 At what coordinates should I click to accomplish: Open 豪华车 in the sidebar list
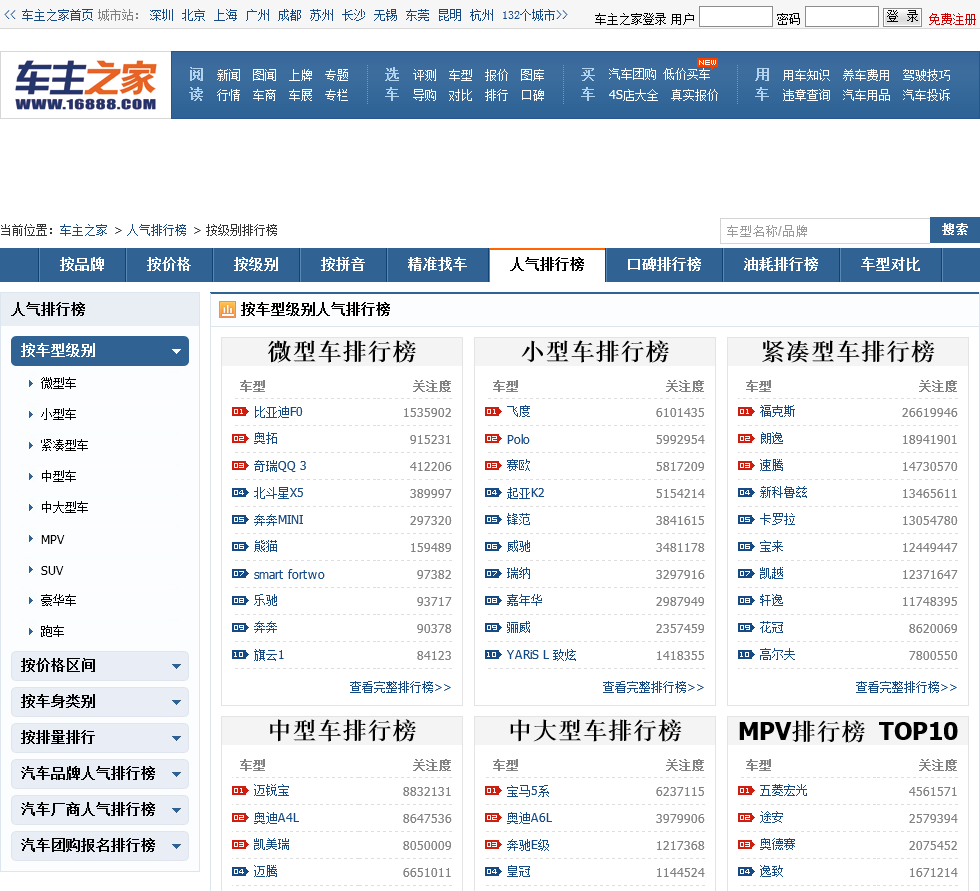point(59,600)
